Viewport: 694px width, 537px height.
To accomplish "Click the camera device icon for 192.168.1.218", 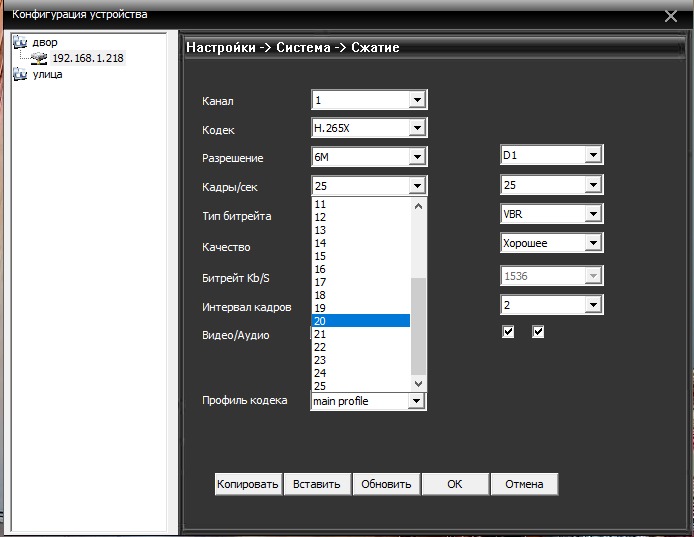I will pyautogui.click(x=39, y=59).
